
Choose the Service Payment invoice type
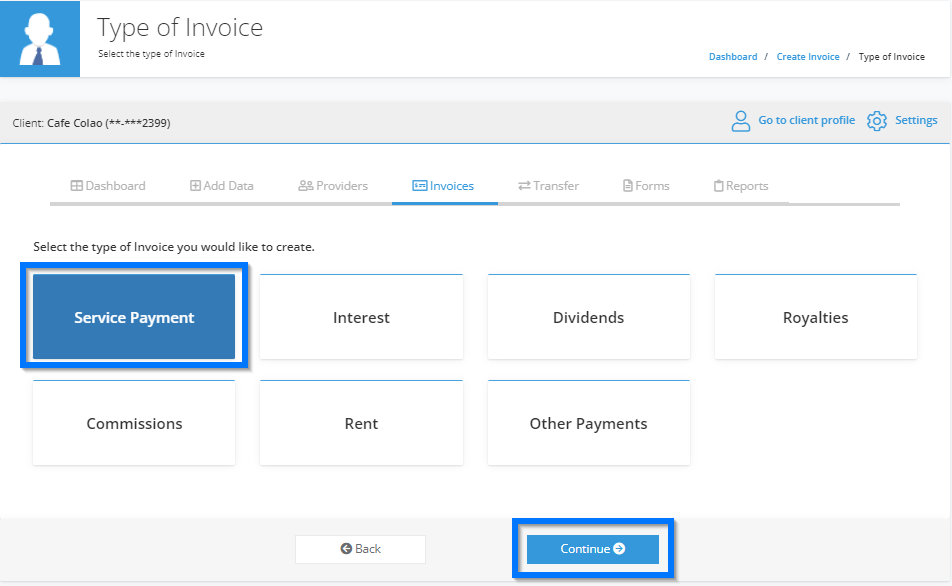134,316
